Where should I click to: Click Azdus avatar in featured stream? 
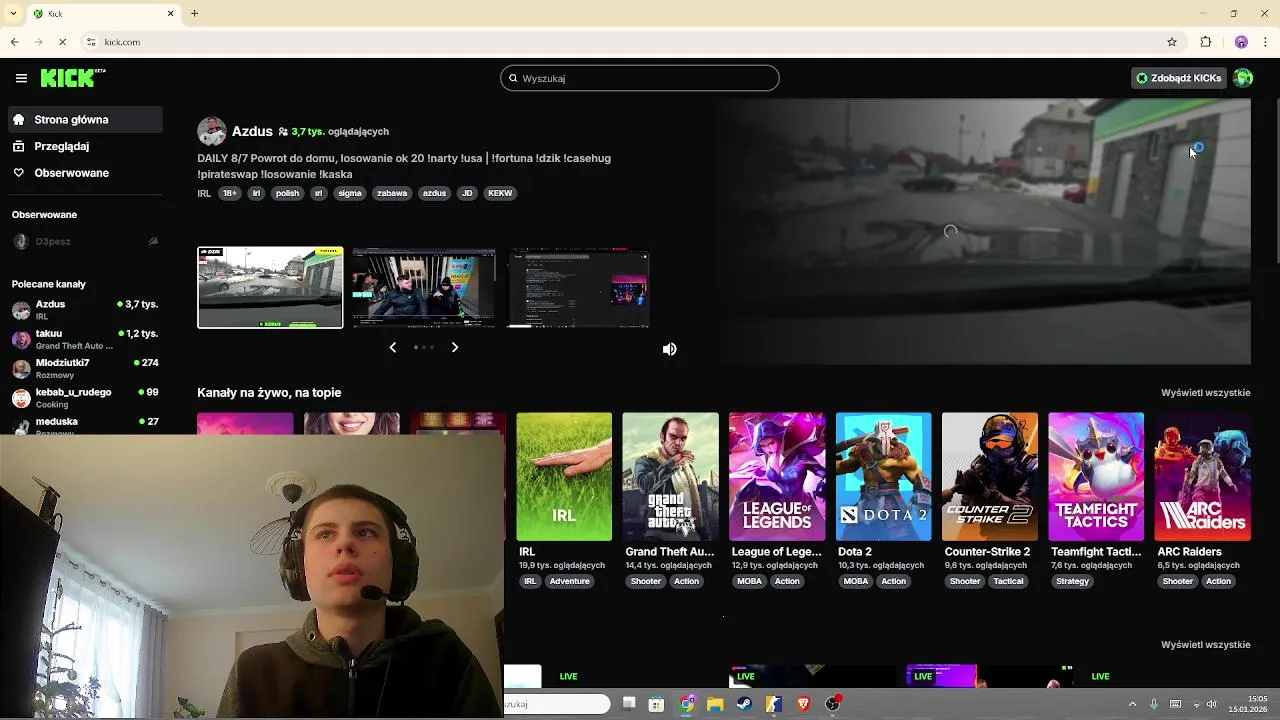(211, 131)
